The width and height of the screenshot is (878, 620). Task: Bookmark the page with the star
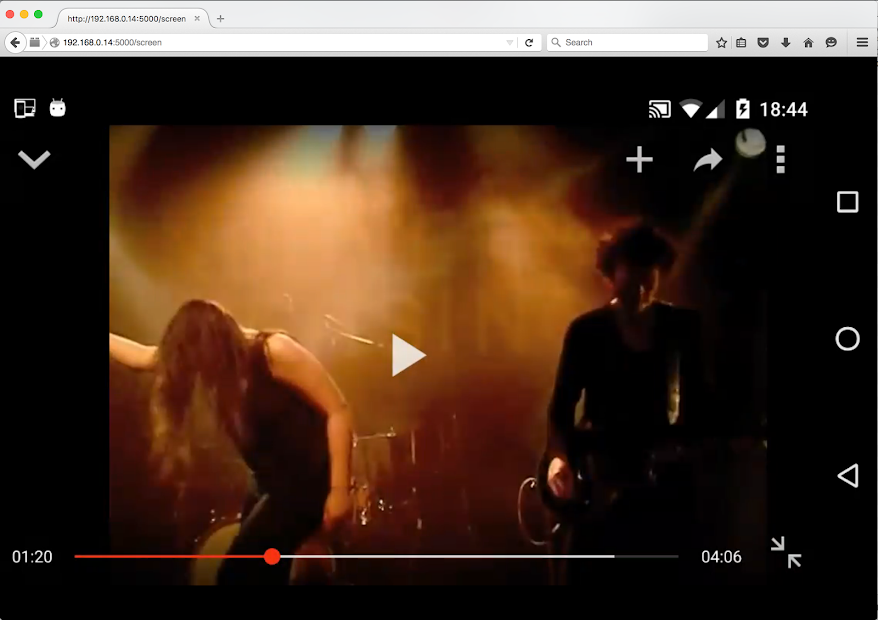coord(720,42)
